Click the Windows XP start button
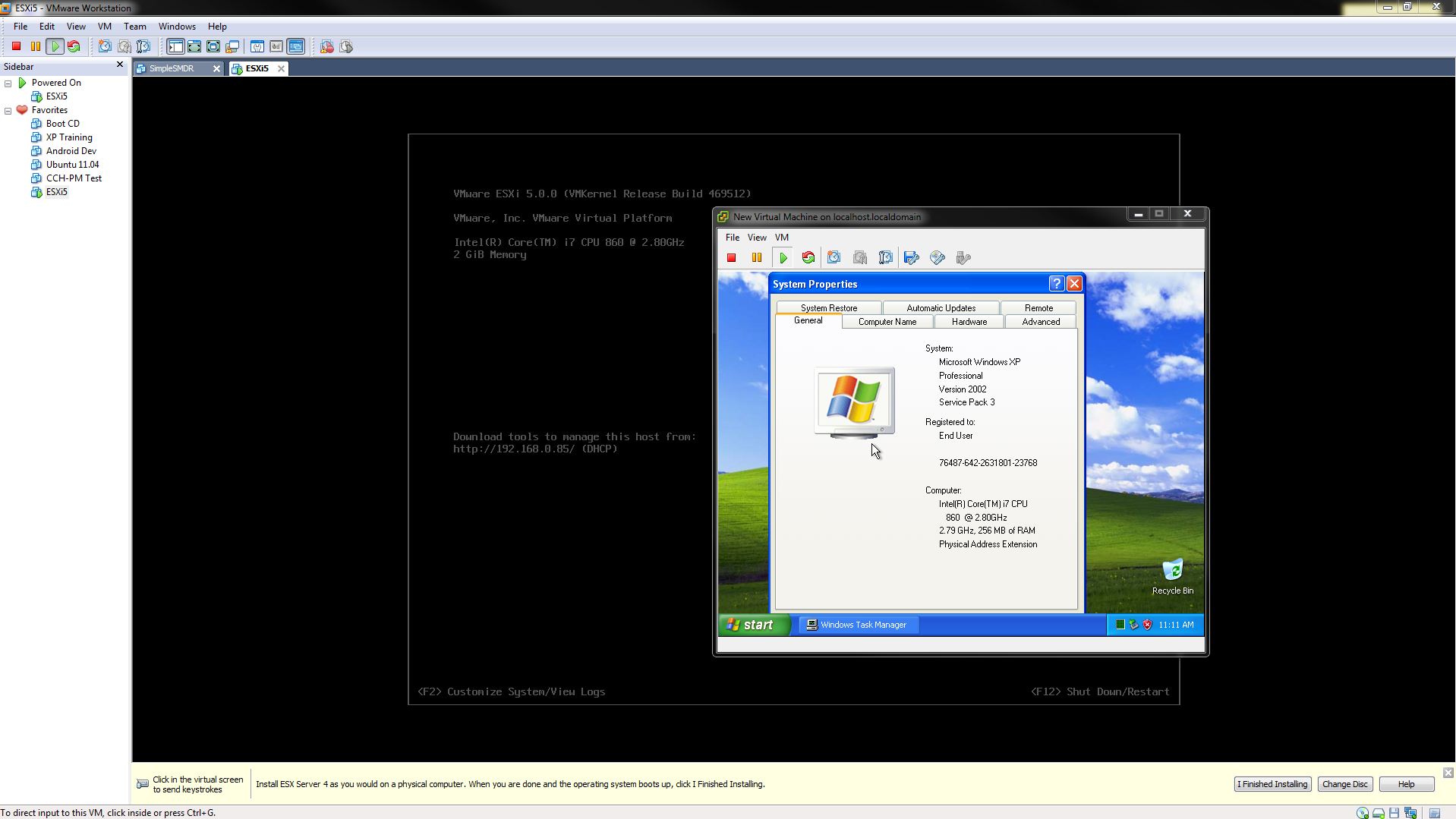1456x819 pixels. click(752, 625)
